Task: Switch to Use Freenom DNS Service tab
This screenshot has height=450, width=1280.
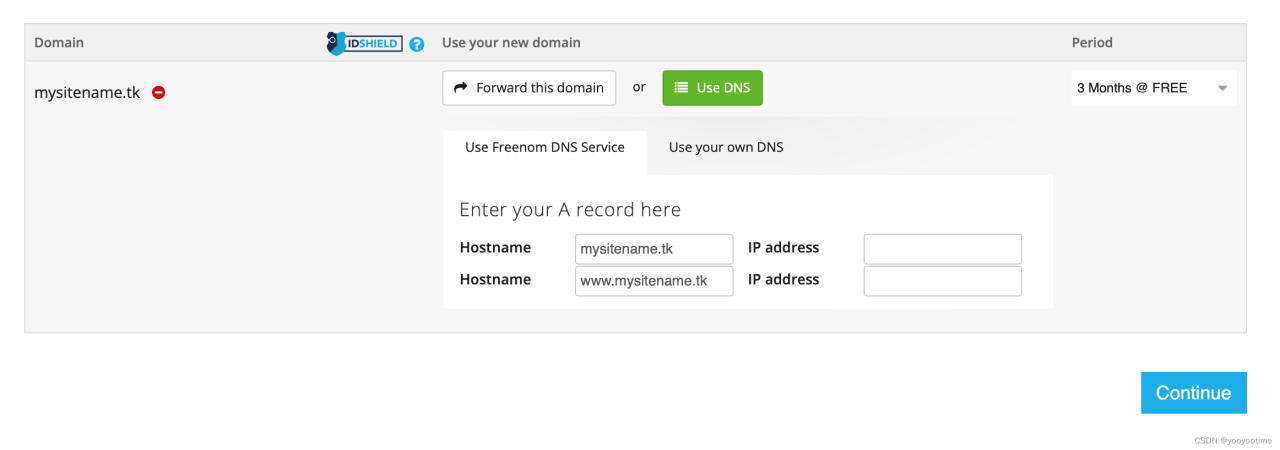Action: (x=545, y=147)
